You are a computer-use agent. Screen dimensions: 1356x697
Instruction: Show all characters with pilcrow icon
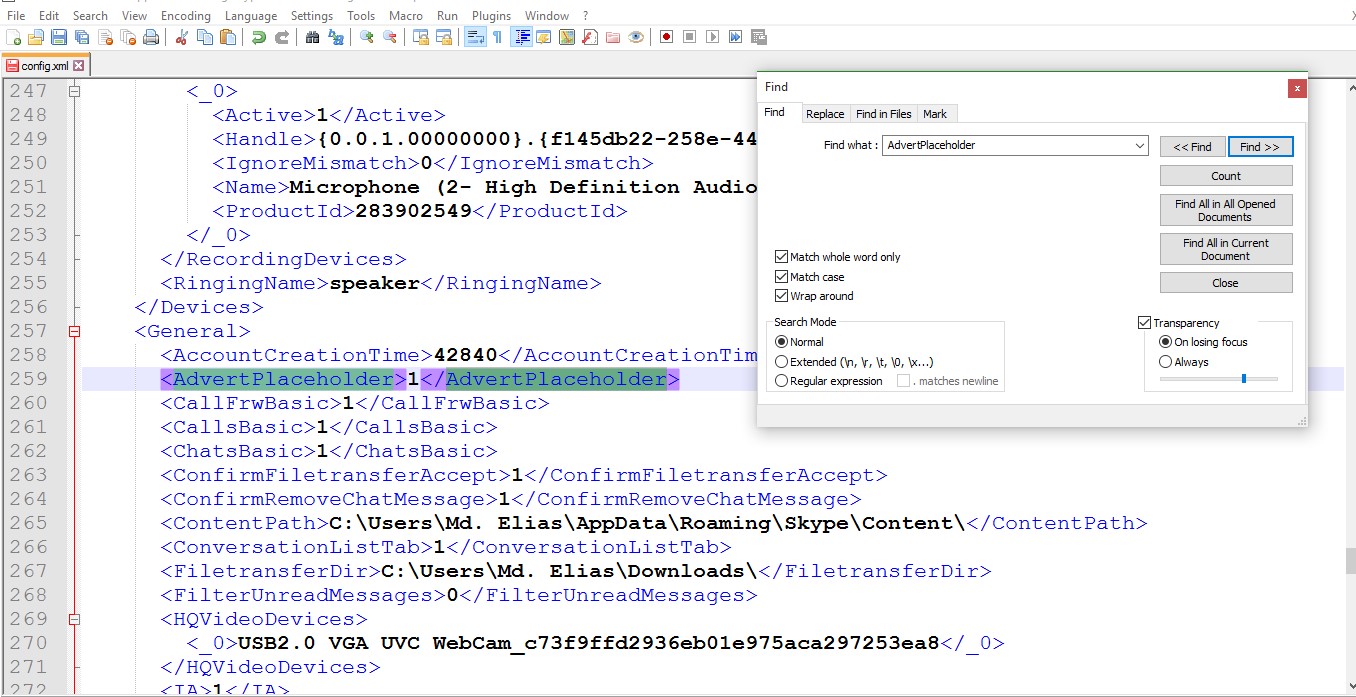pyautogui.click(x=497, y=37)
